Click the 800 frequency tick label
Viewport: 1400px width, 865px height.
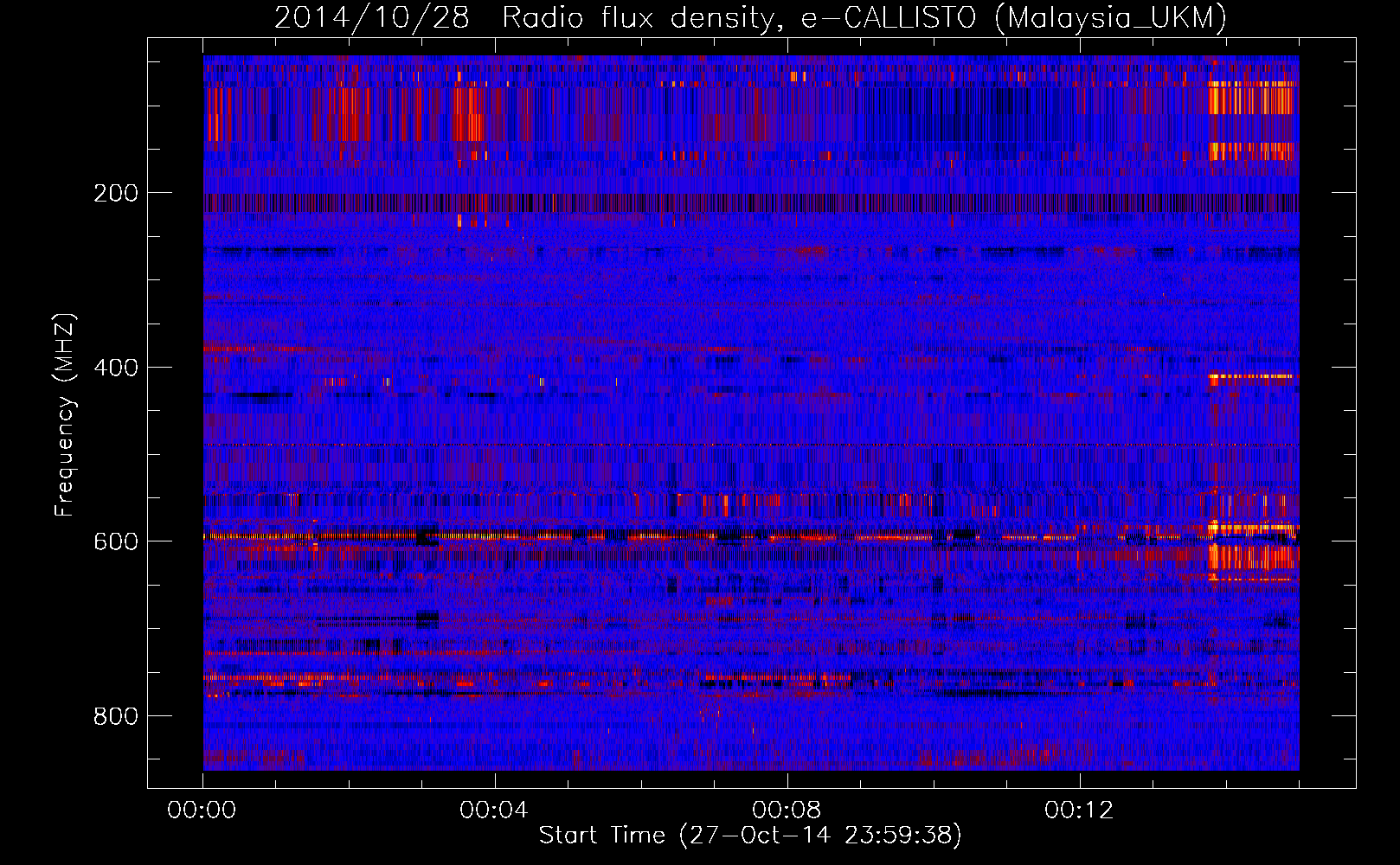click(x=116, y=716)
